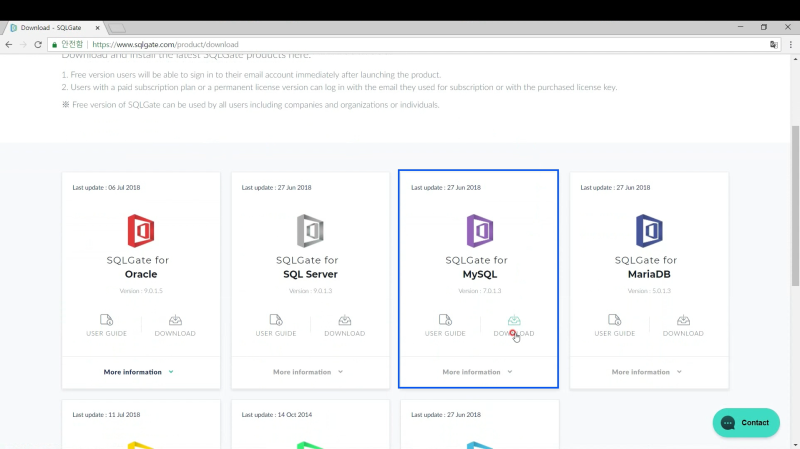Open the Contact chat button
This screenshot has width=800, height=449.
(x=746, y=422)
